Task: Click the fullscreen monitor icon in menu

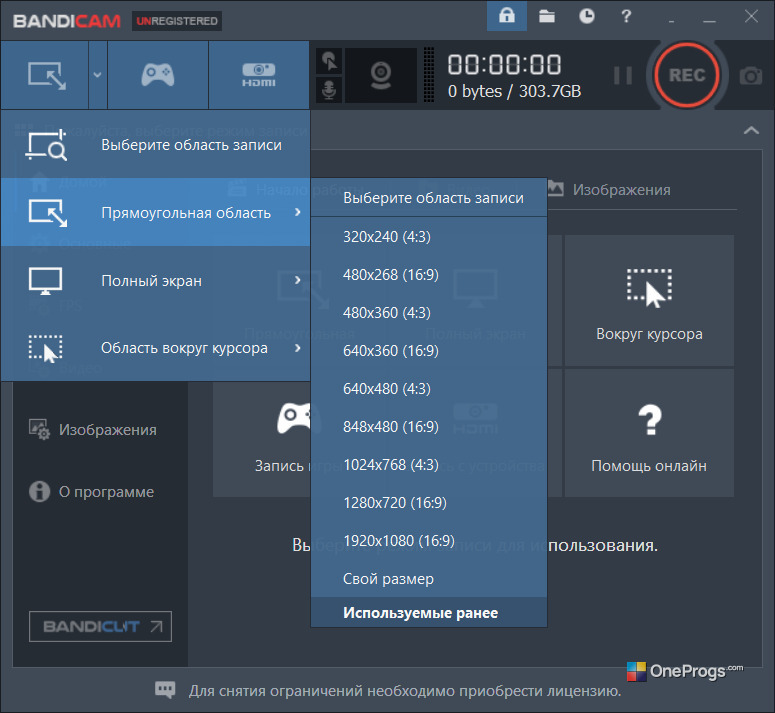Action: pyautogui.click(x=45, y=281)
